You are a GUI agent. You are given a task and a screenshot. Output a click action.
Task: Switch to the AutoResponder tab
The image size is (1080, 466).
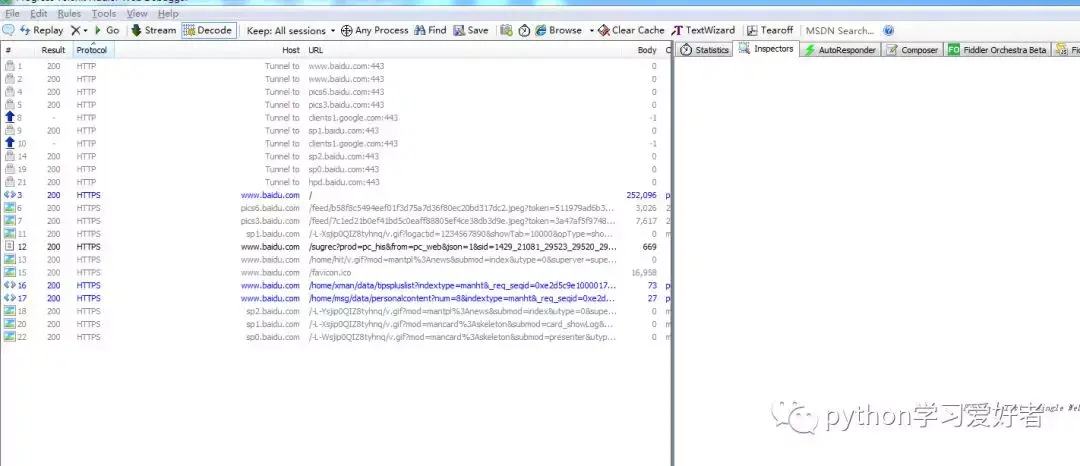pos(840,50)
